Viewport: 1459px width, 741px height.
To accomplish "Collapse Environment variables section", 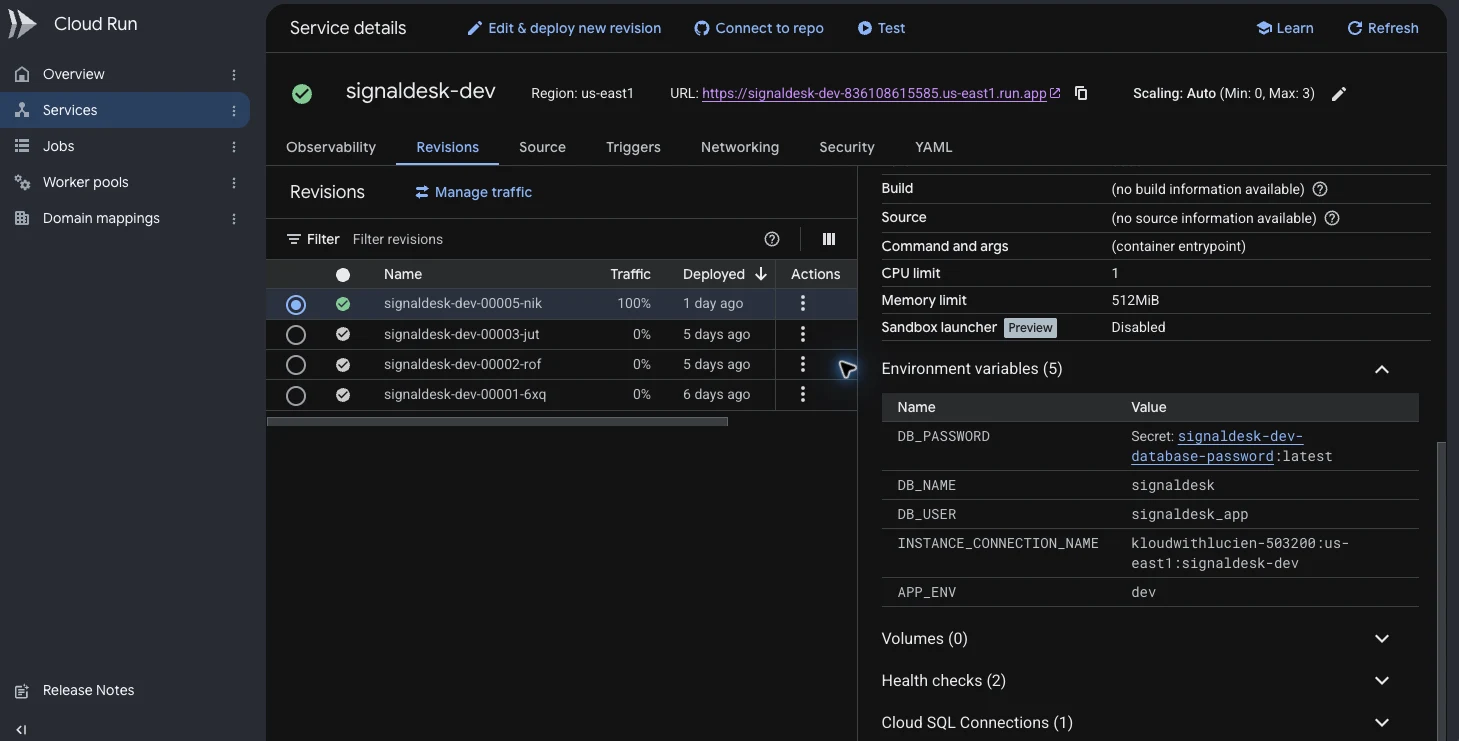I will pyautogui.click(x=1382, y=369).
